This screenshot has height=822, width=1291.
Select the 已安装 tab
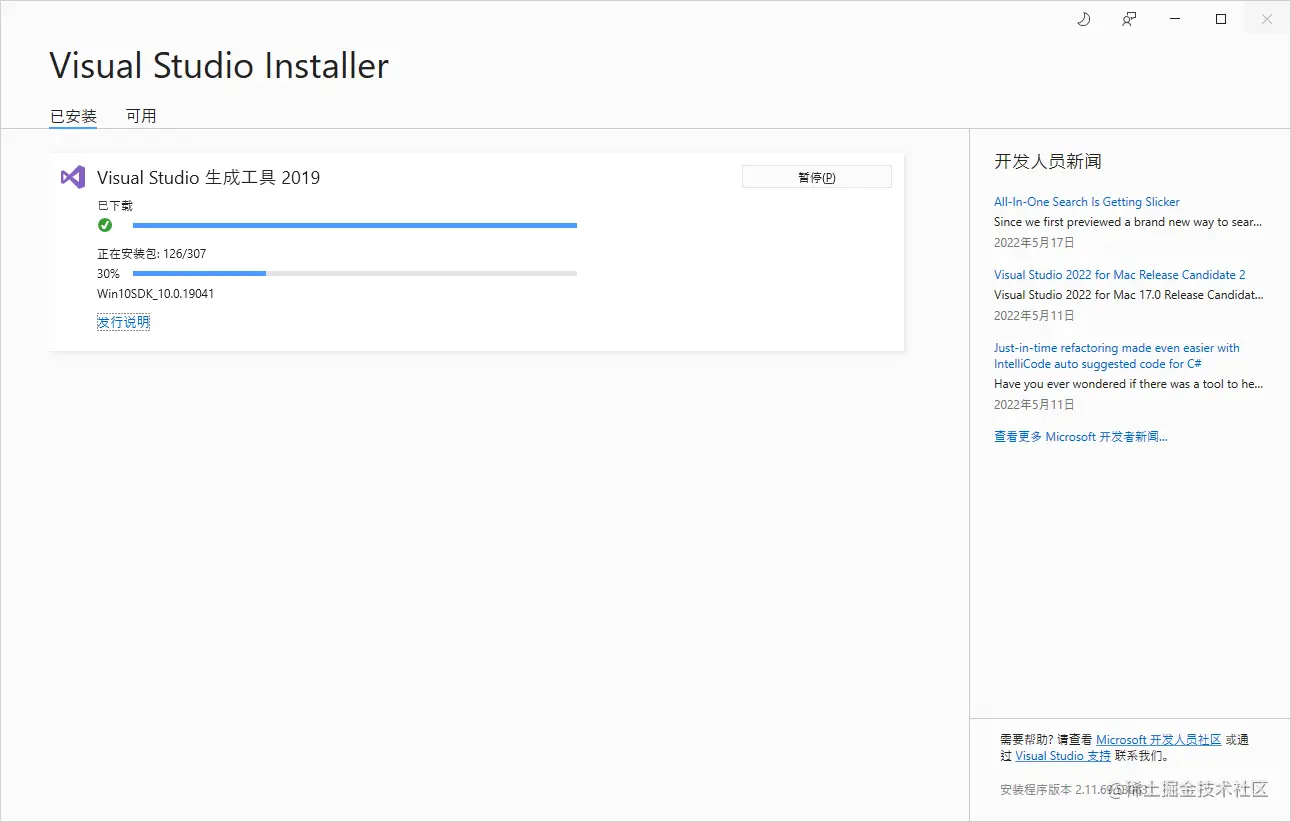[72, 115]
